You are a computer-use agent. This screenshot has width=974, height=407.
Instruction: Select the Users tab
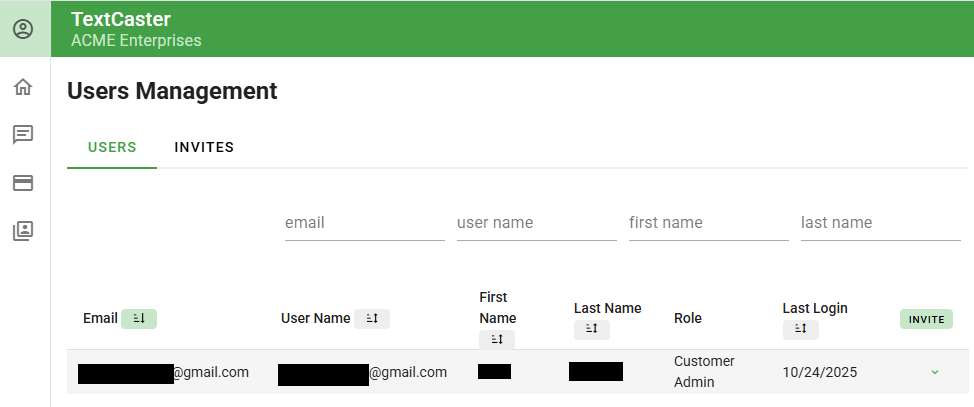(112, 147)
